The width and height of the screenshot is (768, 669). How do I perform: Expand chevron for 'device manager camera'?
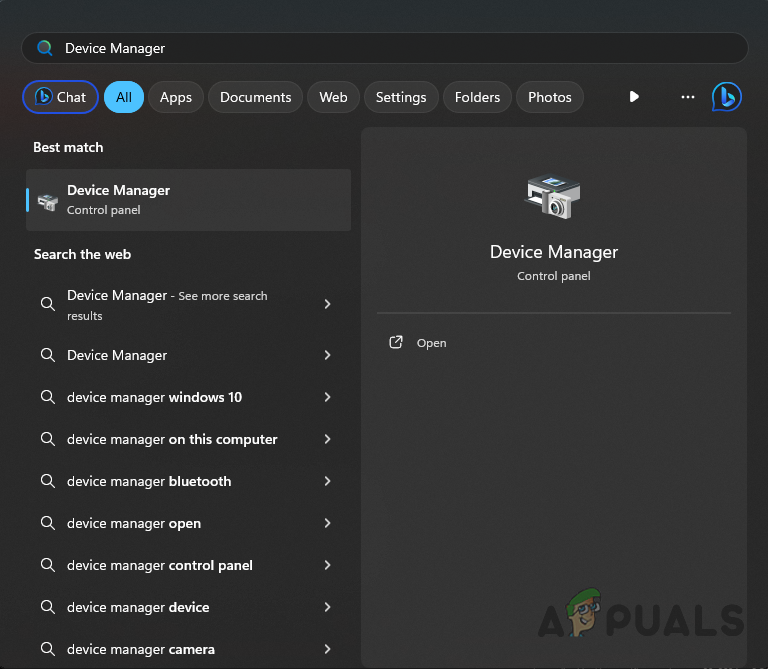point(328,649)
